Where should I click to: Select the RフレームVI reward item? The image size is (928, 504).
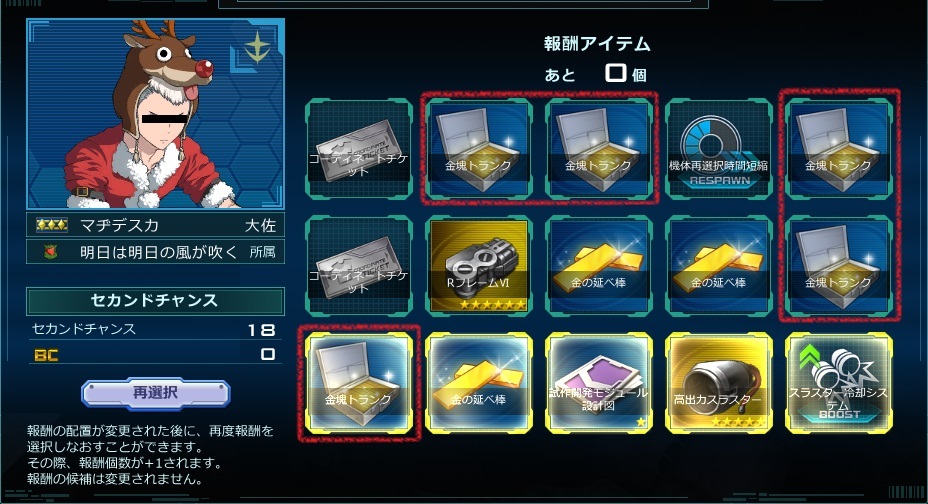pos(478,266)
